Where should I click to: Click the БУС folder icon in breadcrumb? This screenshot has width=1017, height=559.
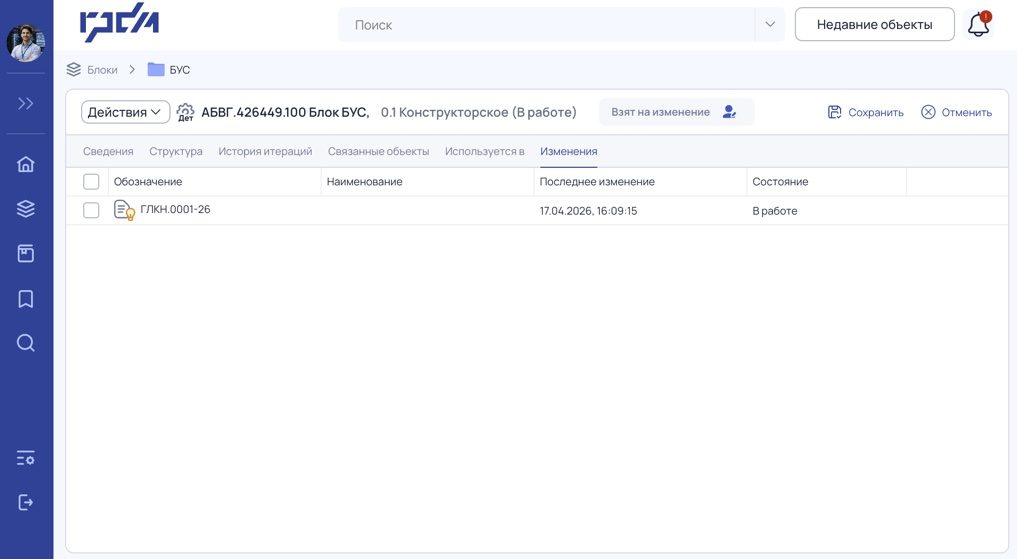tap(156, 69)
